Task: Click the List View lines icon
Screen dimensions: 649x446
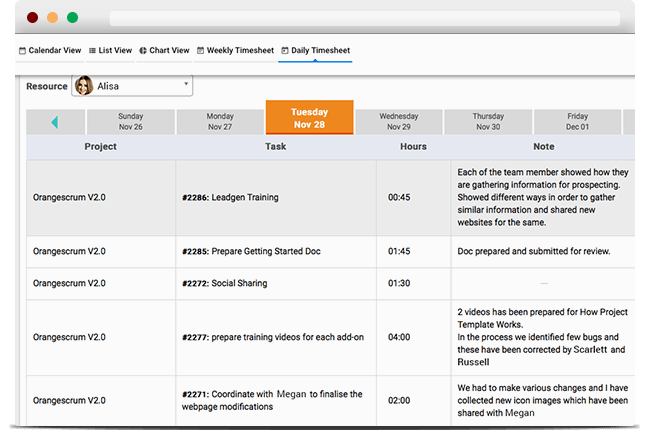Action: click(x=92, y=50)
